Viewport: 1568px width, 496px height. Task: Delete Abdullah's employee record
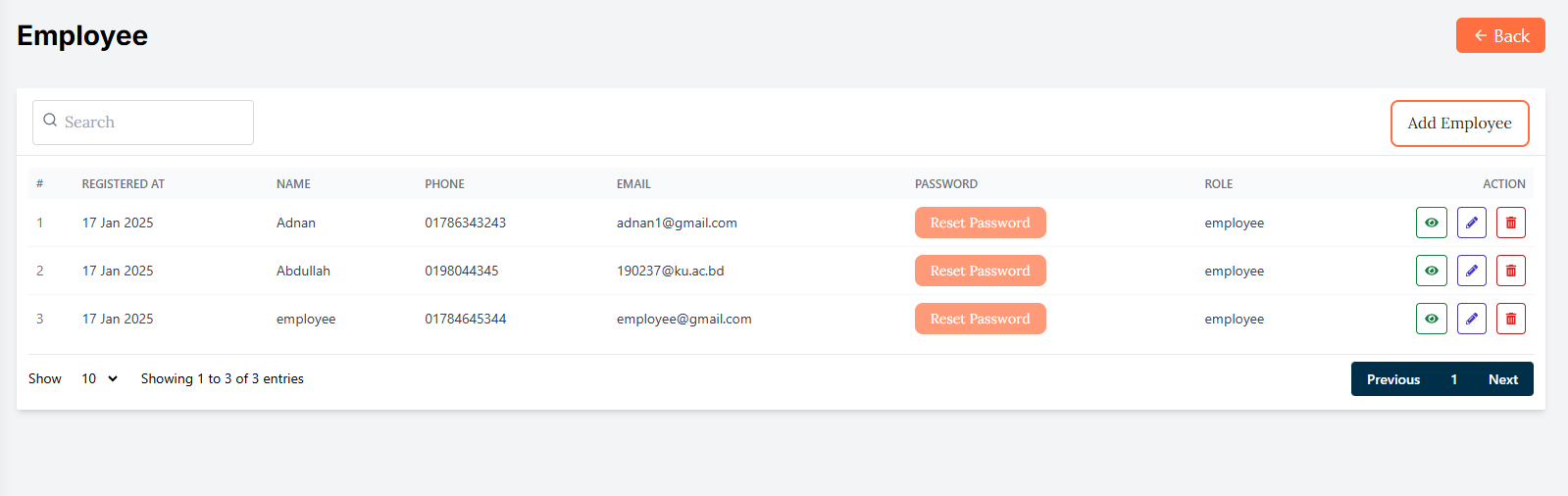[1510, 271]
